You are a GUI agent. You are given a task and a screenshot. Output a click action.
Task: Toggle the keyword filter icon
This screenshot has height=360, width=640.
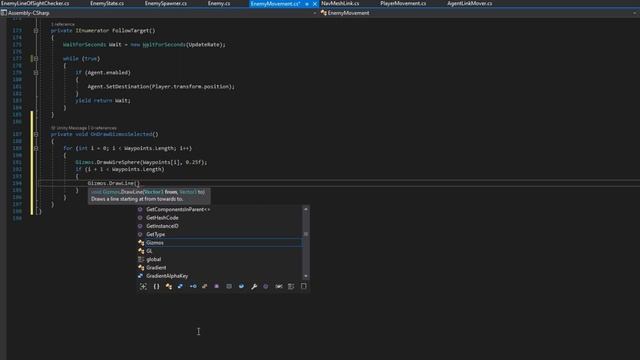(279, 287)
